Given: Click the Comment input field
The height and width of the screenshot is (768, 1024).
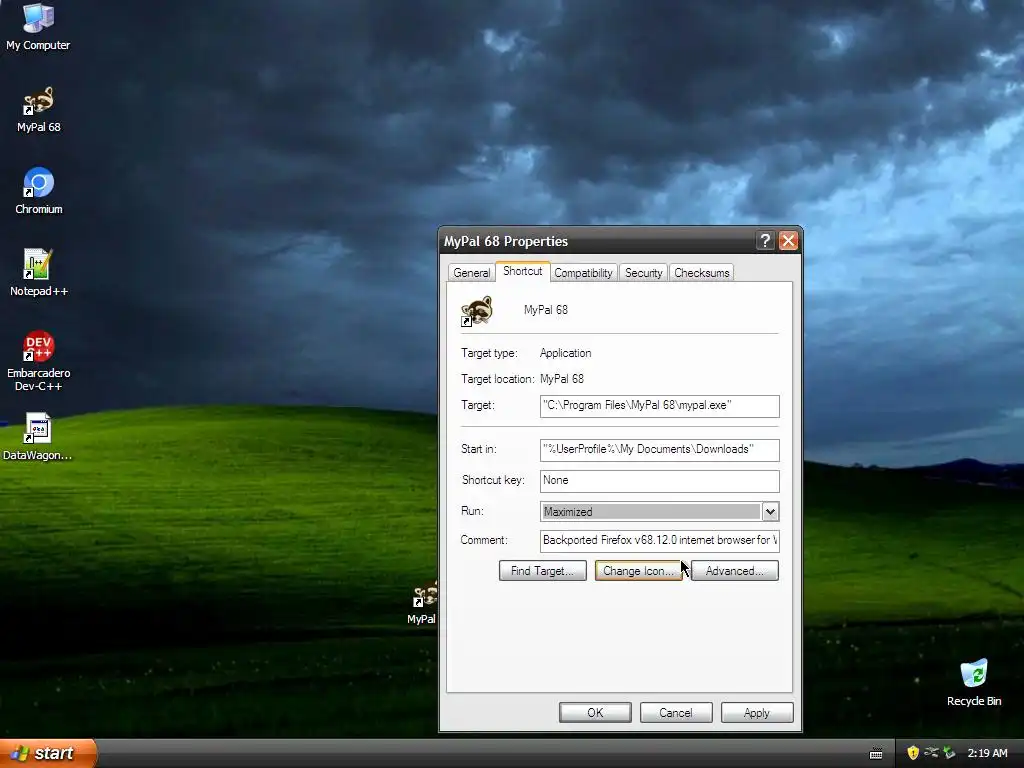Looking at the screenshot, I should click(x=660, y=541).
